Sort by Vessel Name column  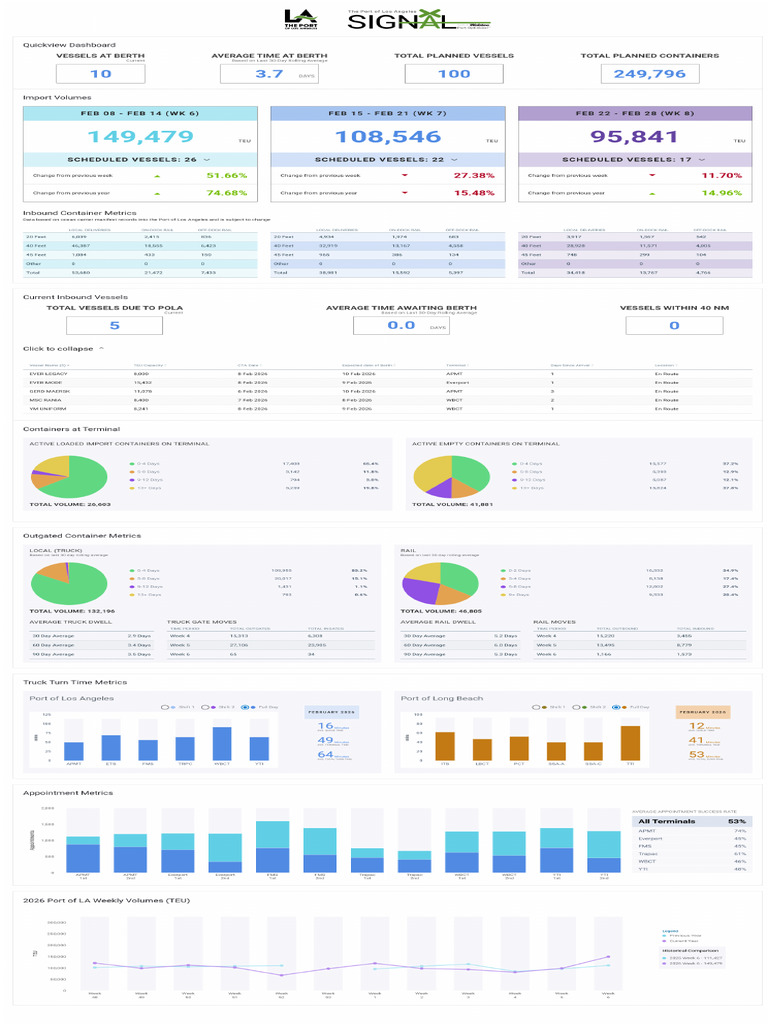[49, 365]
